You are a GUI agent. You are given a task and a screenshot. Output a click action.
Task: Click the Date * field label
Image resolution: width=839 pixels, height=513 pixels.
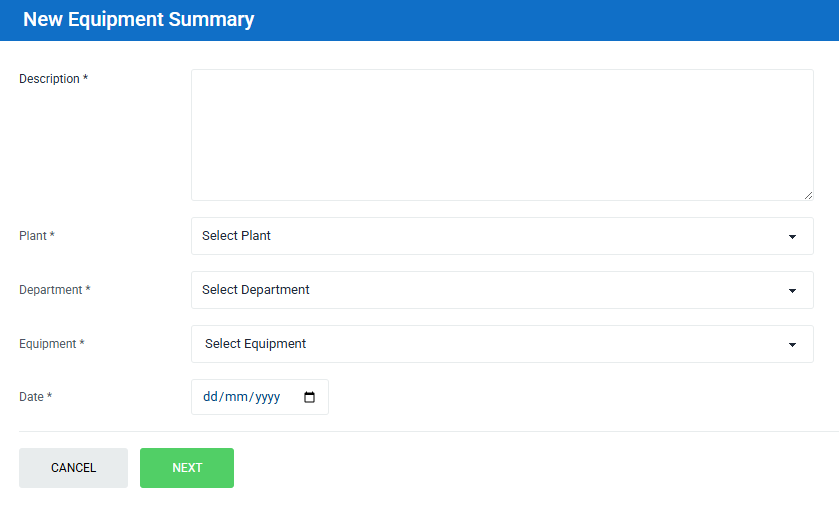pos(36,397)
